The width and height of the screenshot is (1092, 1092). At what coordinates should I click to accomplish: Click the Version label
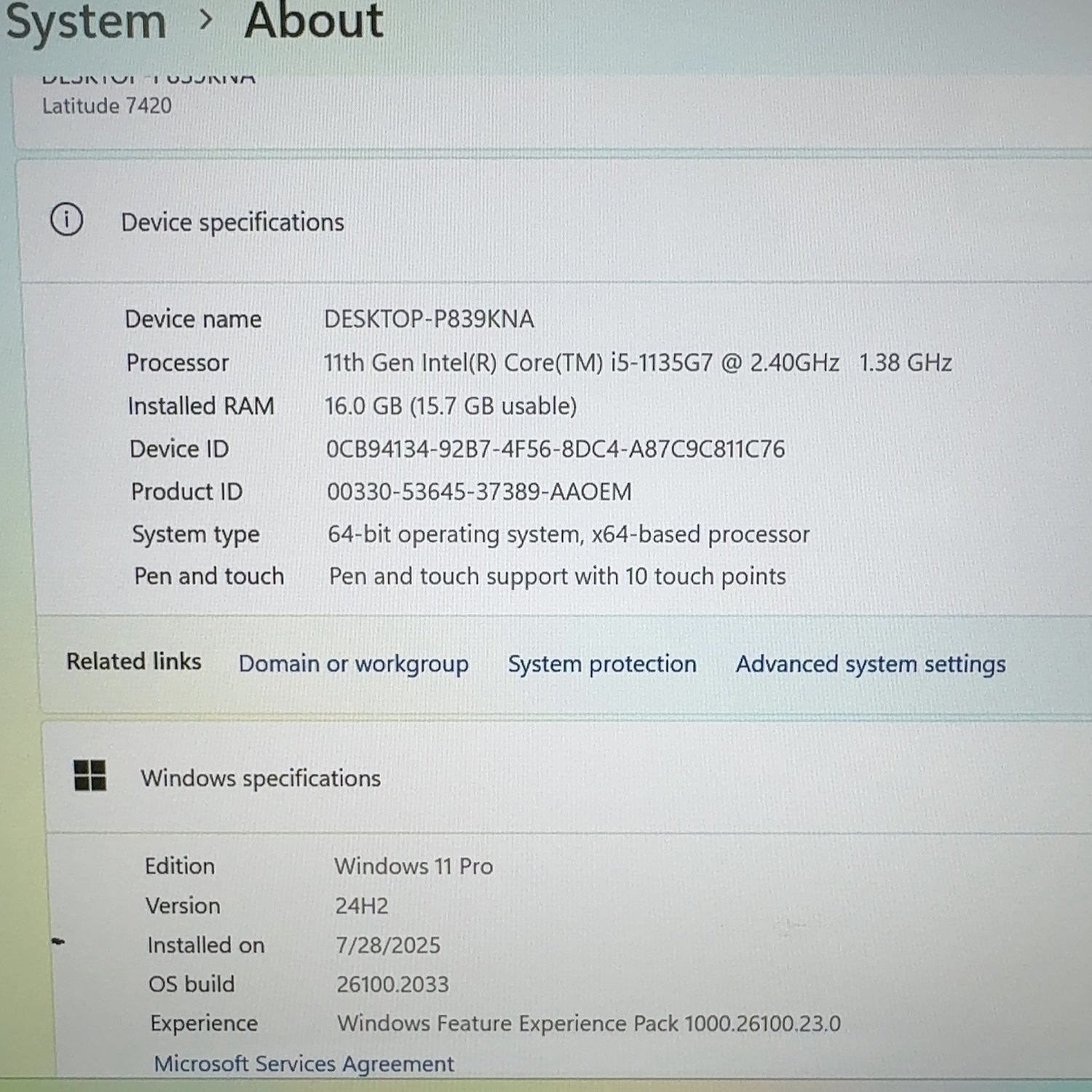point(183,906)
